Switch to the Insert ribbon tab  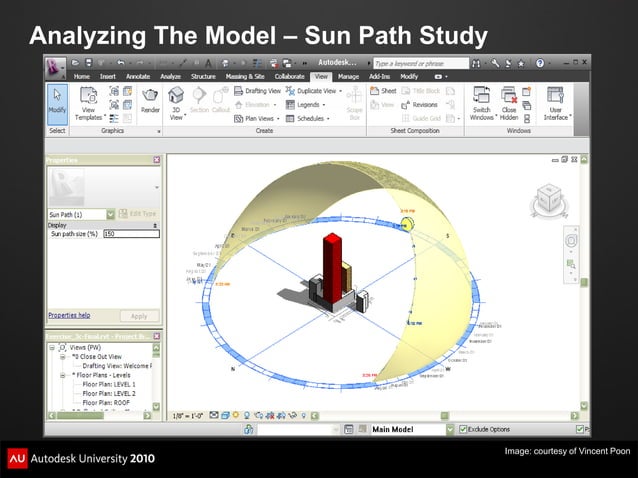click(x=108, y=76)
